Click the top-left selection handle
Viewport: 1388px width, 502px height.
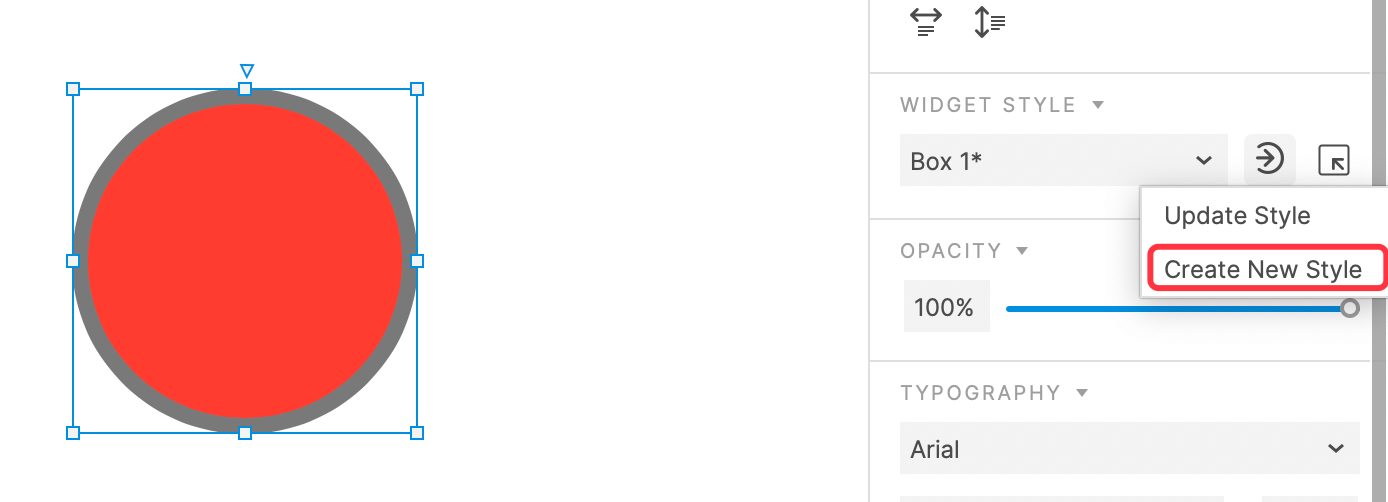tap(73, 89)
